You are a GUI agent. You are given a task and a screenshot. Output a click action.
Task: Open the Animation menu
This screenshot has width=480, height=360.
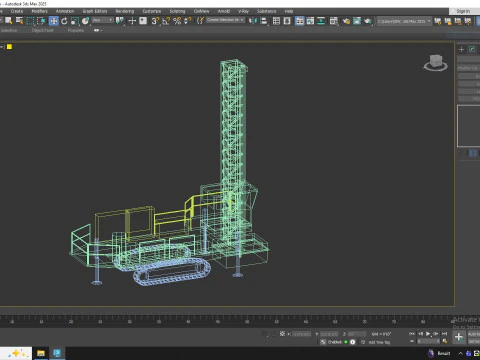(x=65, y=11)
